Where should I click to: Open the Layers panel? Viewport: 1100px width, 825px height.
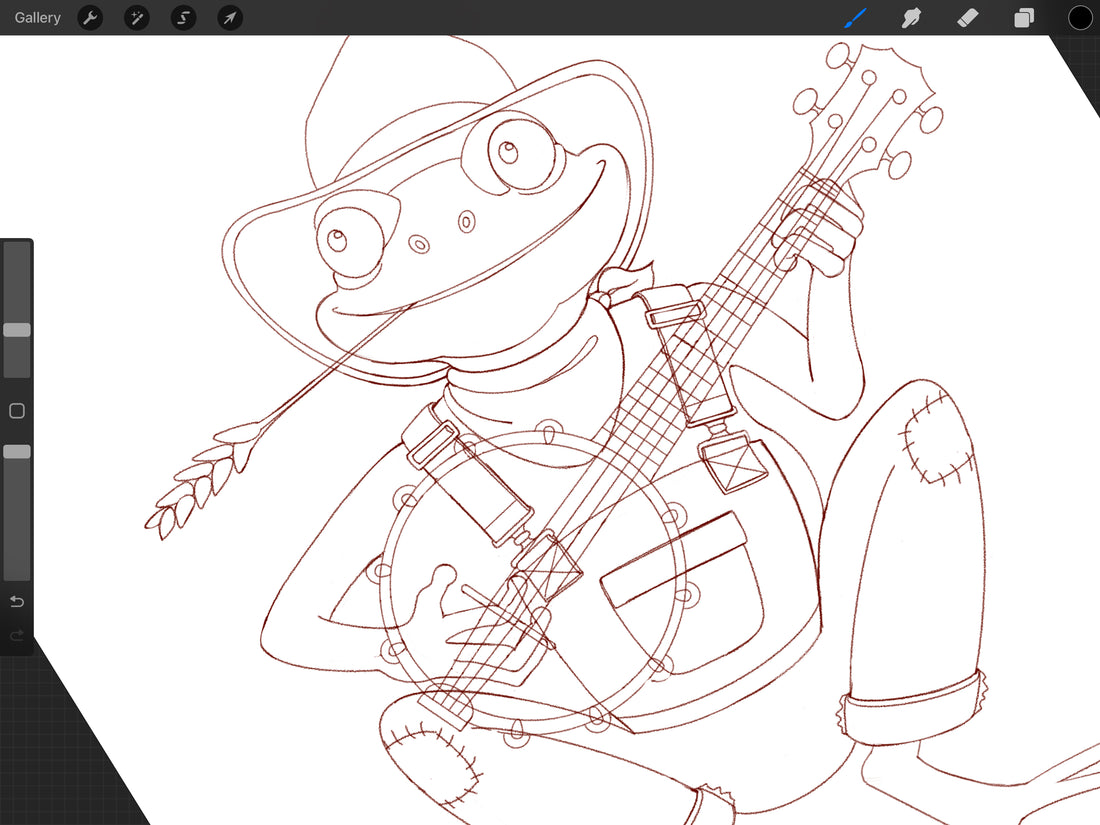tap(1024, 18)
